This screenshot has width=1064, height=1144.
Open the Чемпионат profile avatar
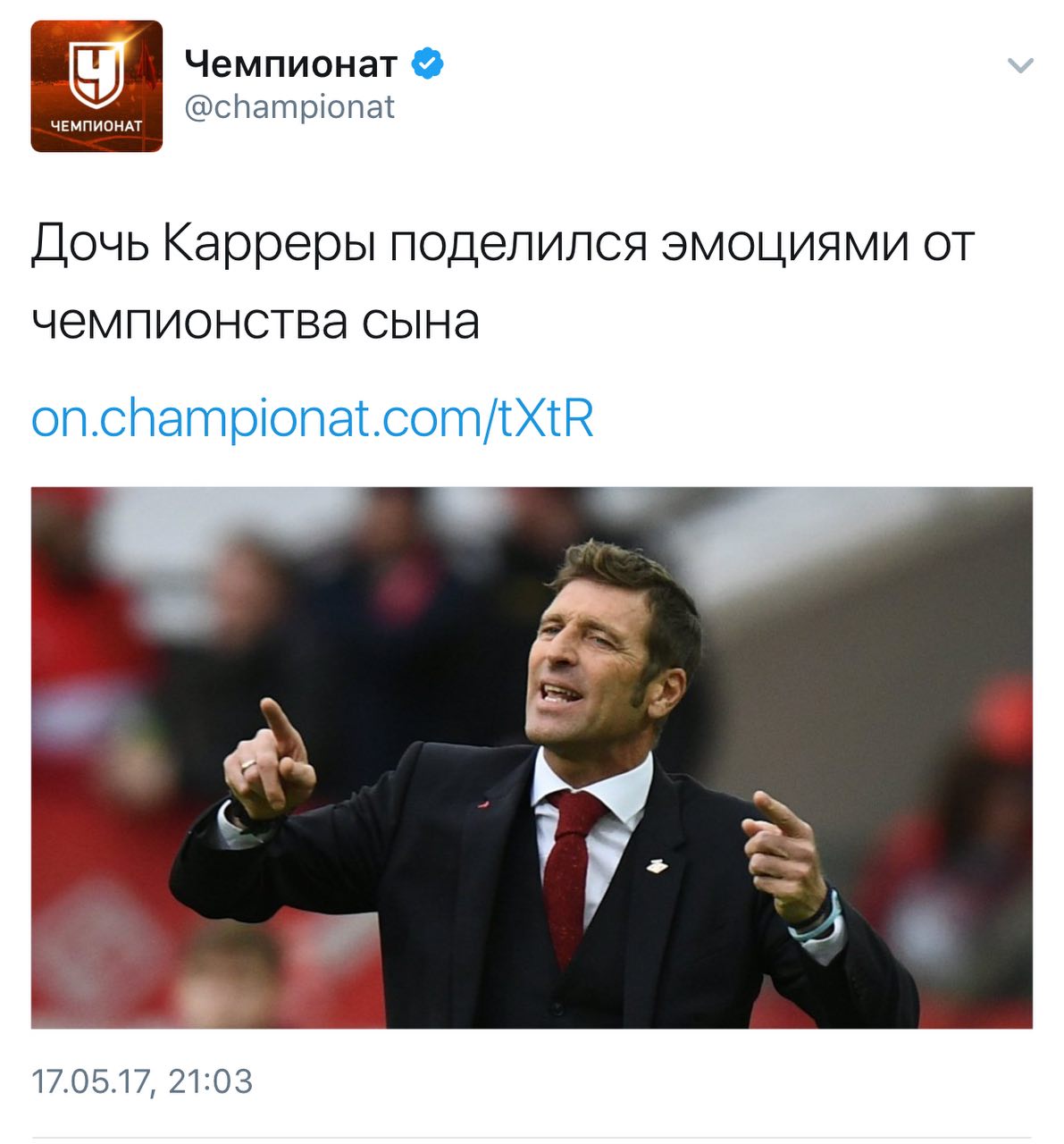click(96, 86)
